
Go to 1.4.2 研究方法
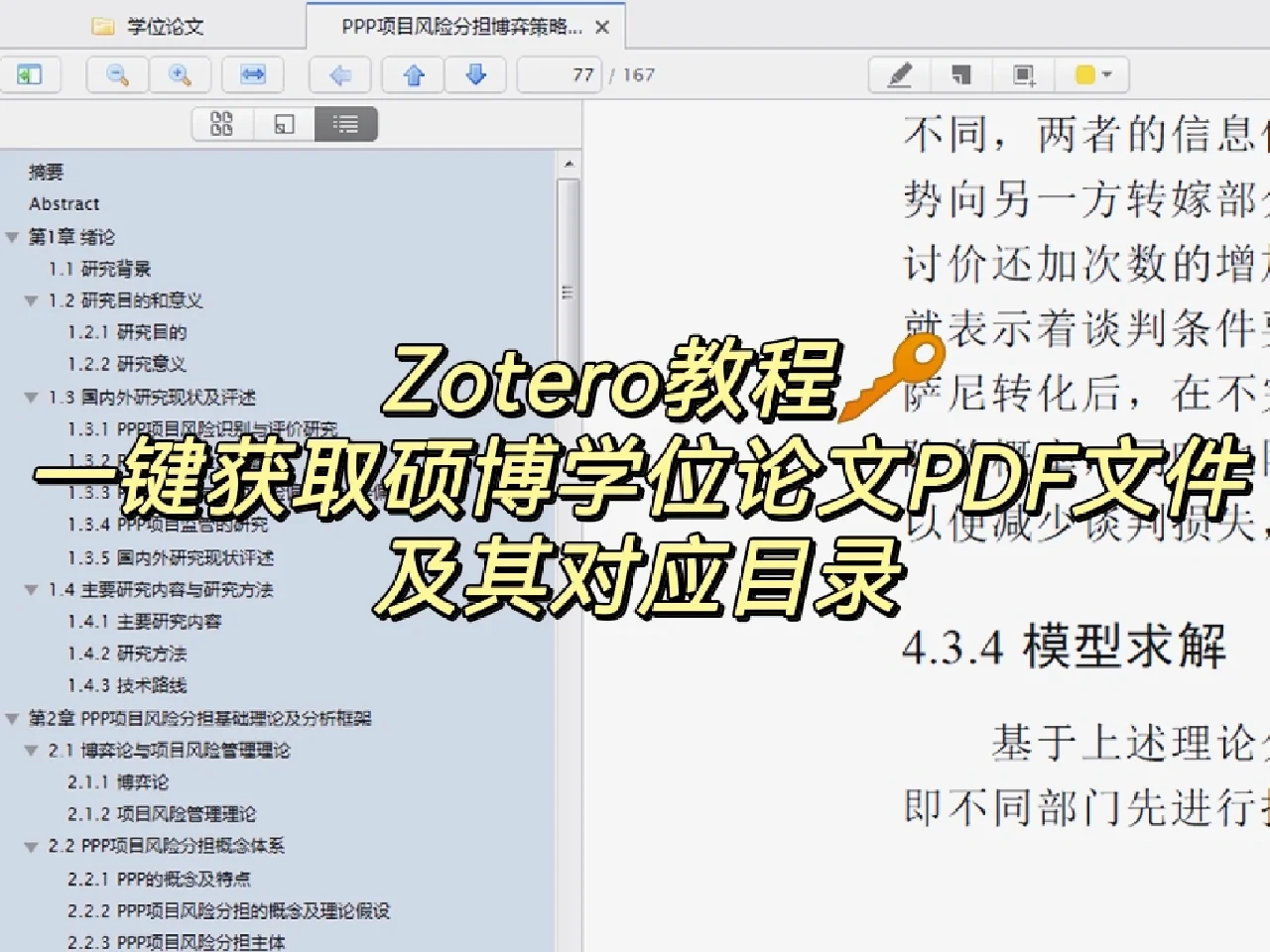(127, 654)
